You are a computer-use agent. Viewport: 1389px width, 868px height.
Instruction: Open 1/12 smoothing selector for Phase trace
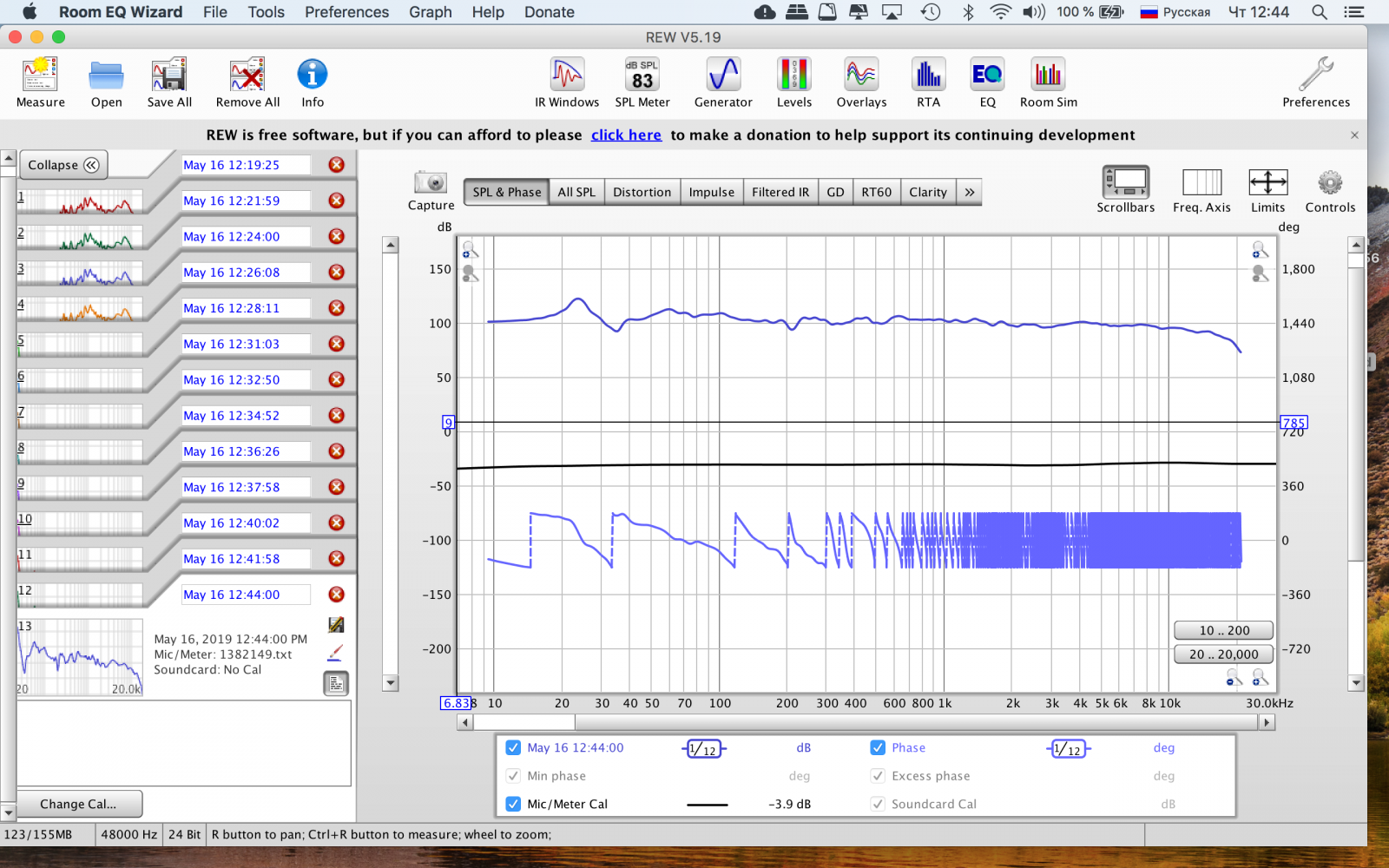tap(1069, 748)
